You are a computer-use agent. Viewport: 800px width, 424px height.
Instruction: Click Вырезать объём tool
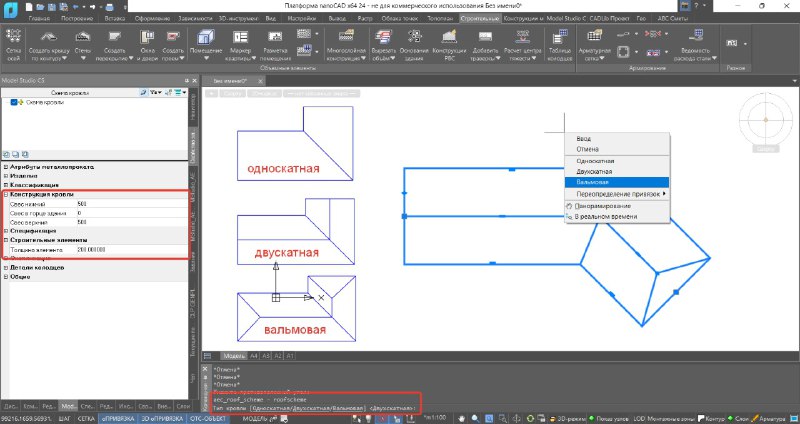pyautogui.click(x=383, y=45)
